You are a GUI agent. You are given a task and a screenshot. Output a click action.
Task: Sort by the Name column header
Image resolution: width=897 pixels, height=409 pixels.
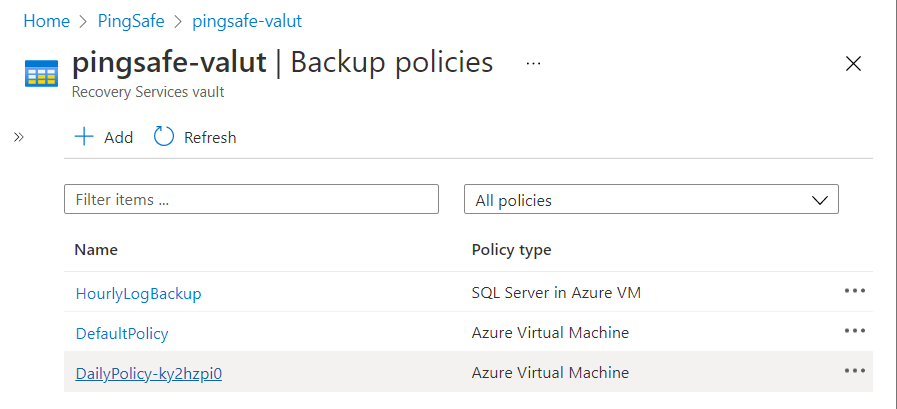click(96, 249)
